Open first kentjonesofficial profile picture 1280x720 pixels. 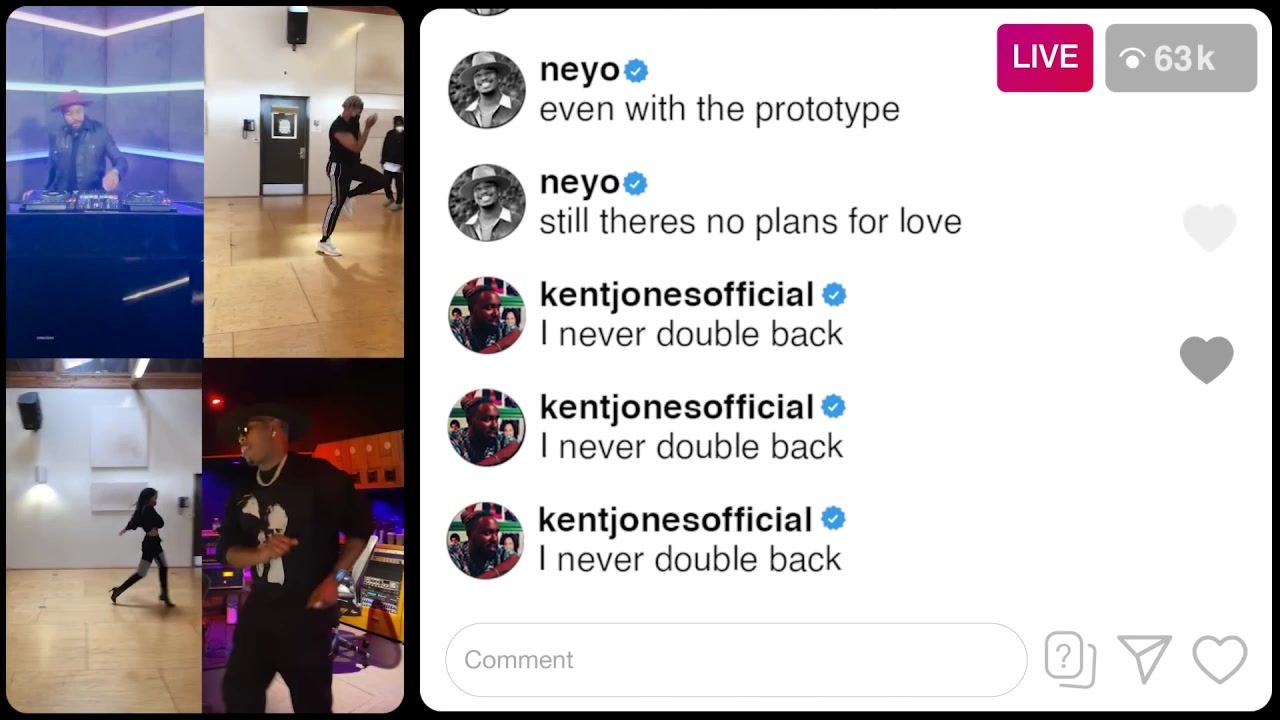pos(487,315)
